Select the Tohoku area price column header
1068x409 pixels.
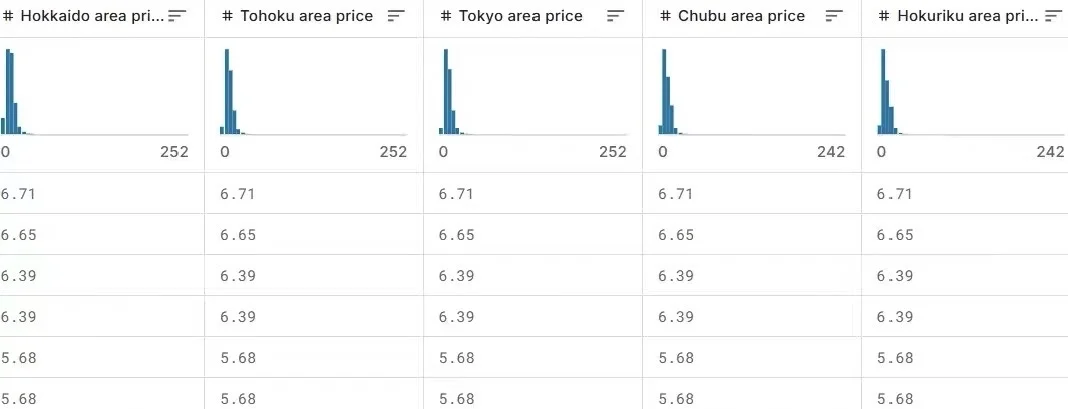pos(306,17)
